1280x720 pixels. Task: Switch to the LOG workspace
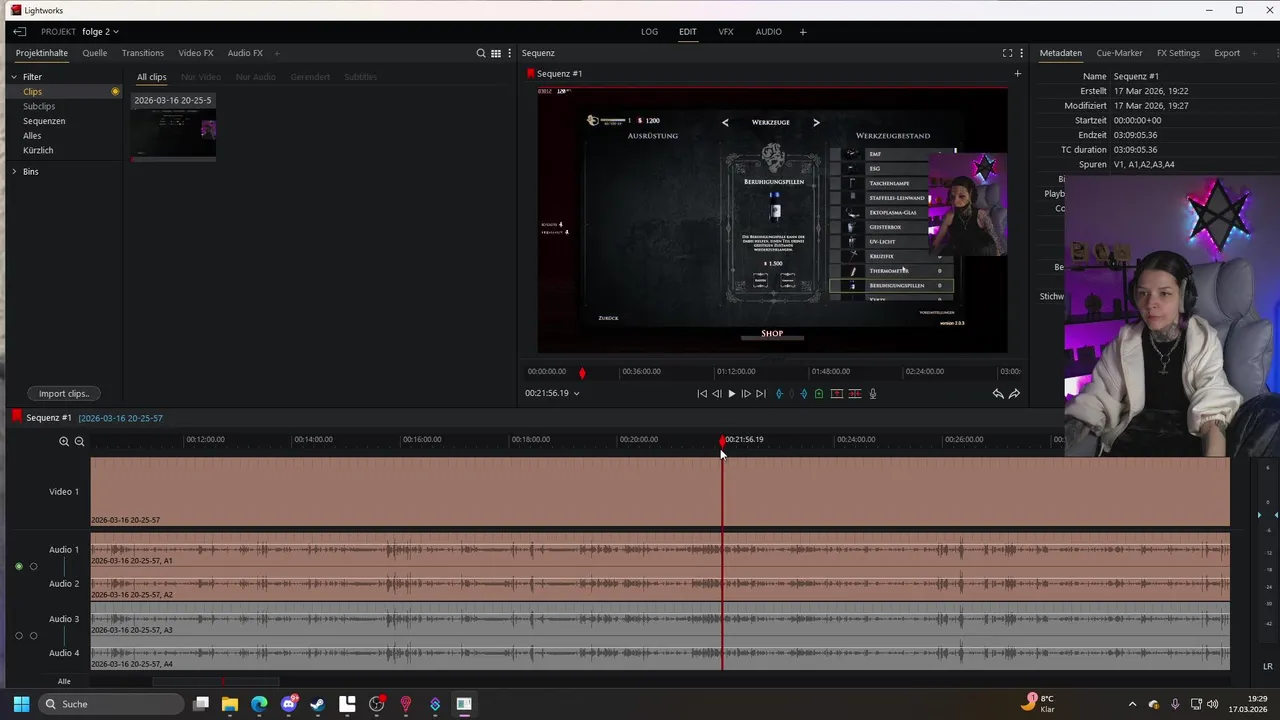(650, 32)
